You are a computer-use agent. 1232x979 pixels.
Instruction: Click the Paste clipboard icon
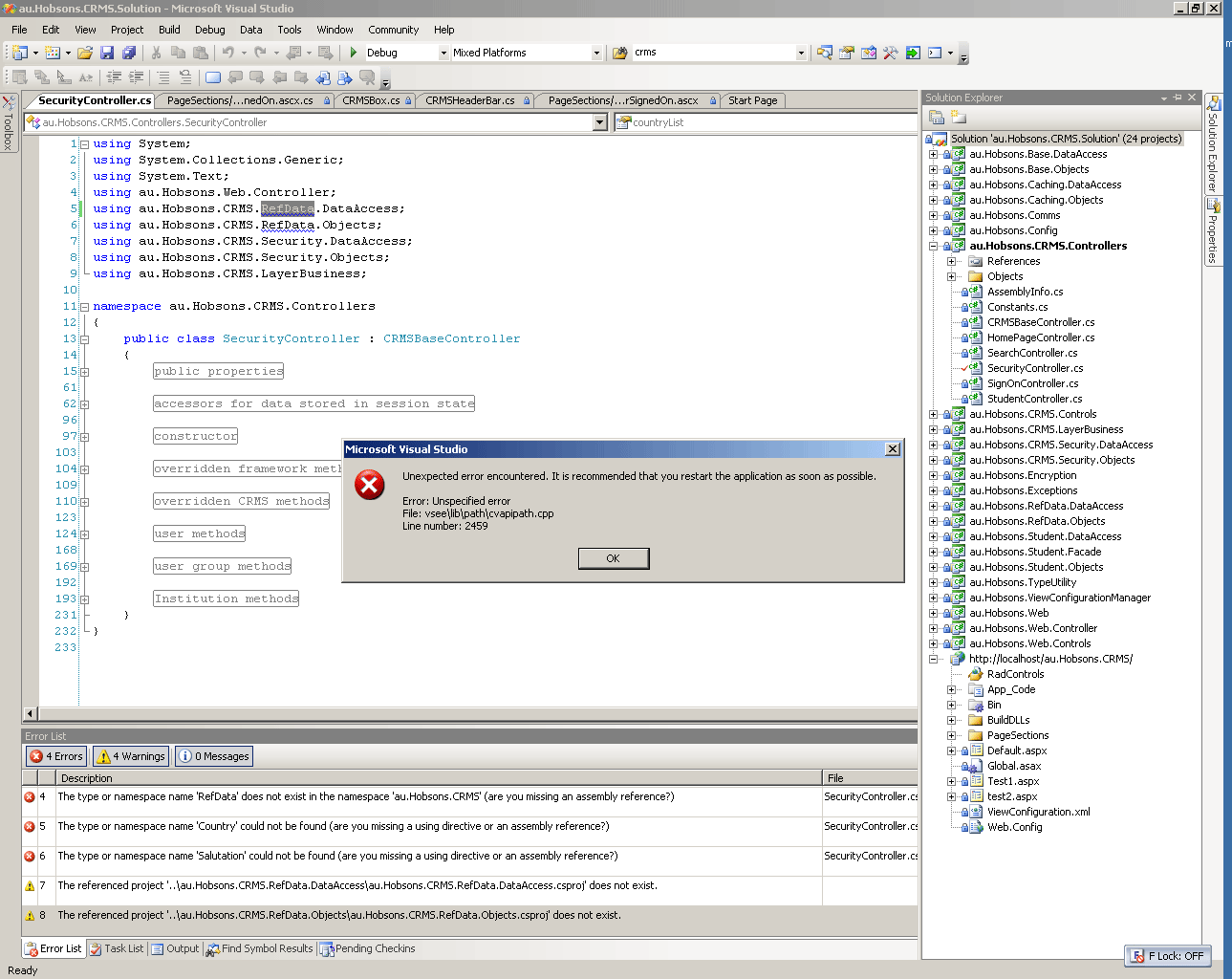[x=201, y=53]
